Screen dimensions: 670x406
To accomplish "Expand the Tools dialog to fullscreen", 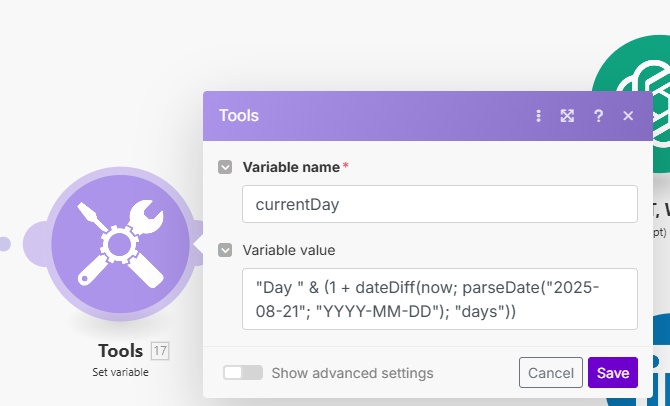I will pyautogui.click(x=567, y=116).
